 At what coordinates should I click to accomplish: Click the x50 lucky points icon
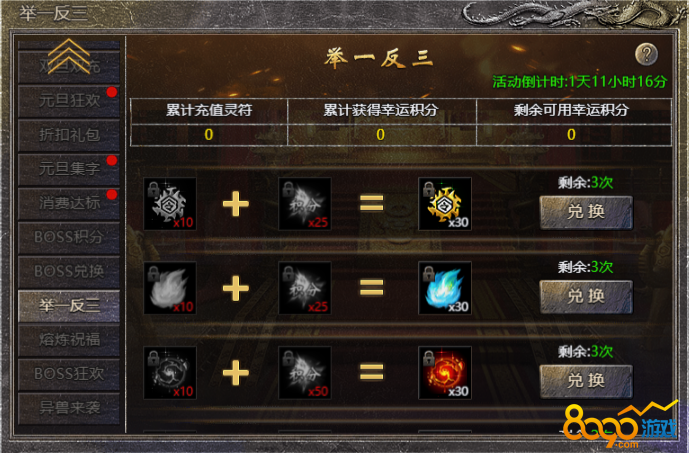[x=305, y=373]
